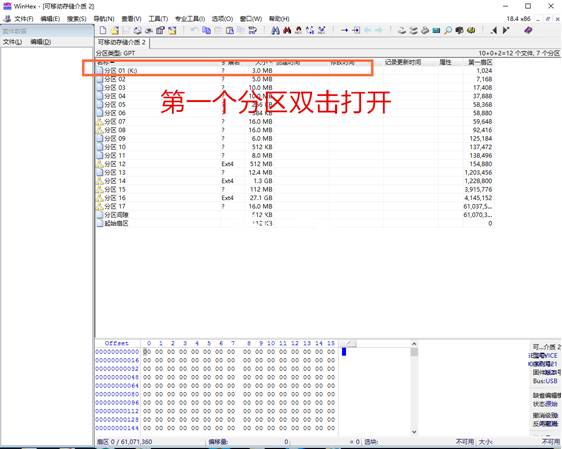
Task: Click the 27.1 GB size cell
Action: tap(261, 198)
